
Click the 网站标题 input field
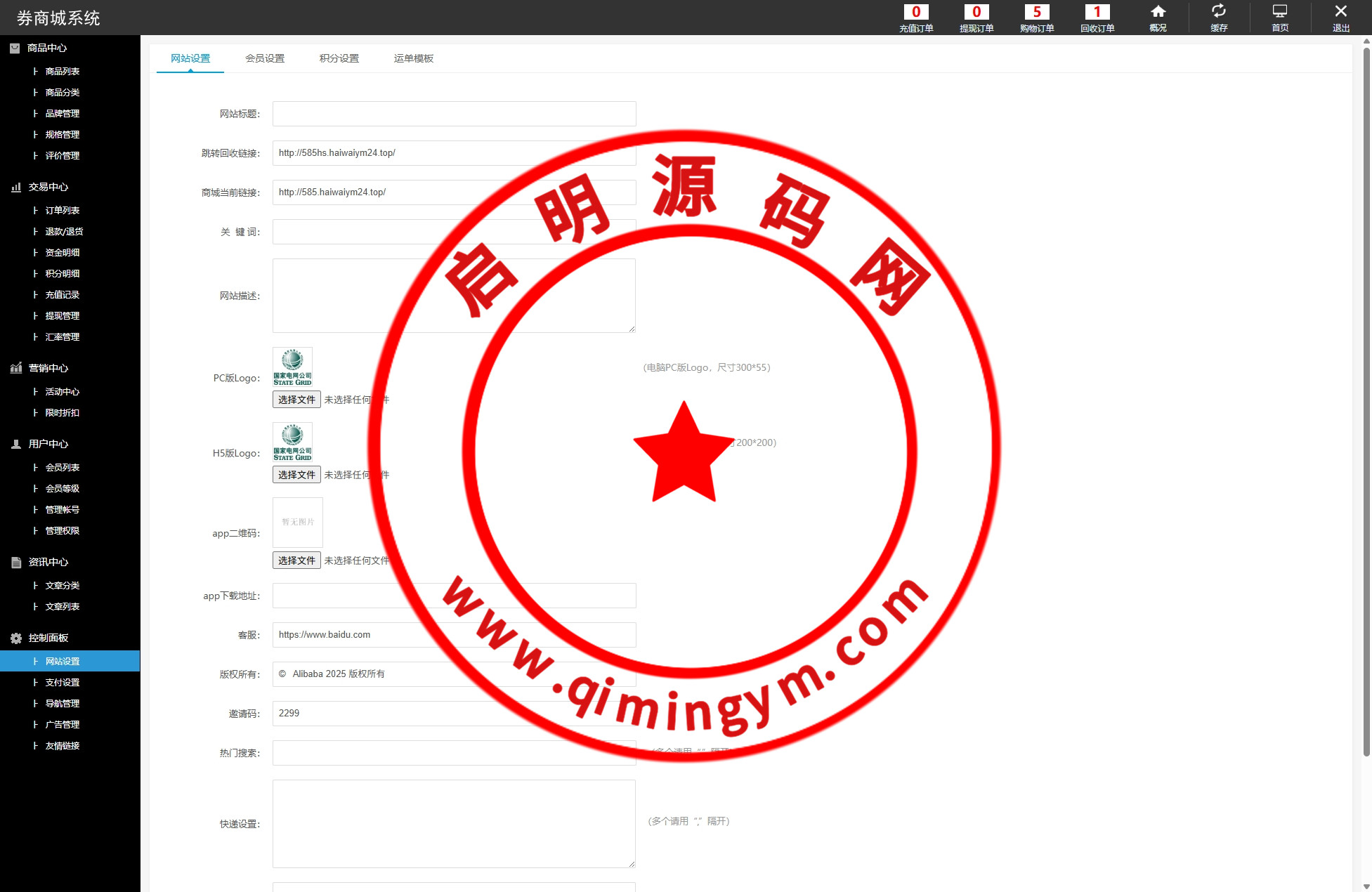(x=454, y=114)
